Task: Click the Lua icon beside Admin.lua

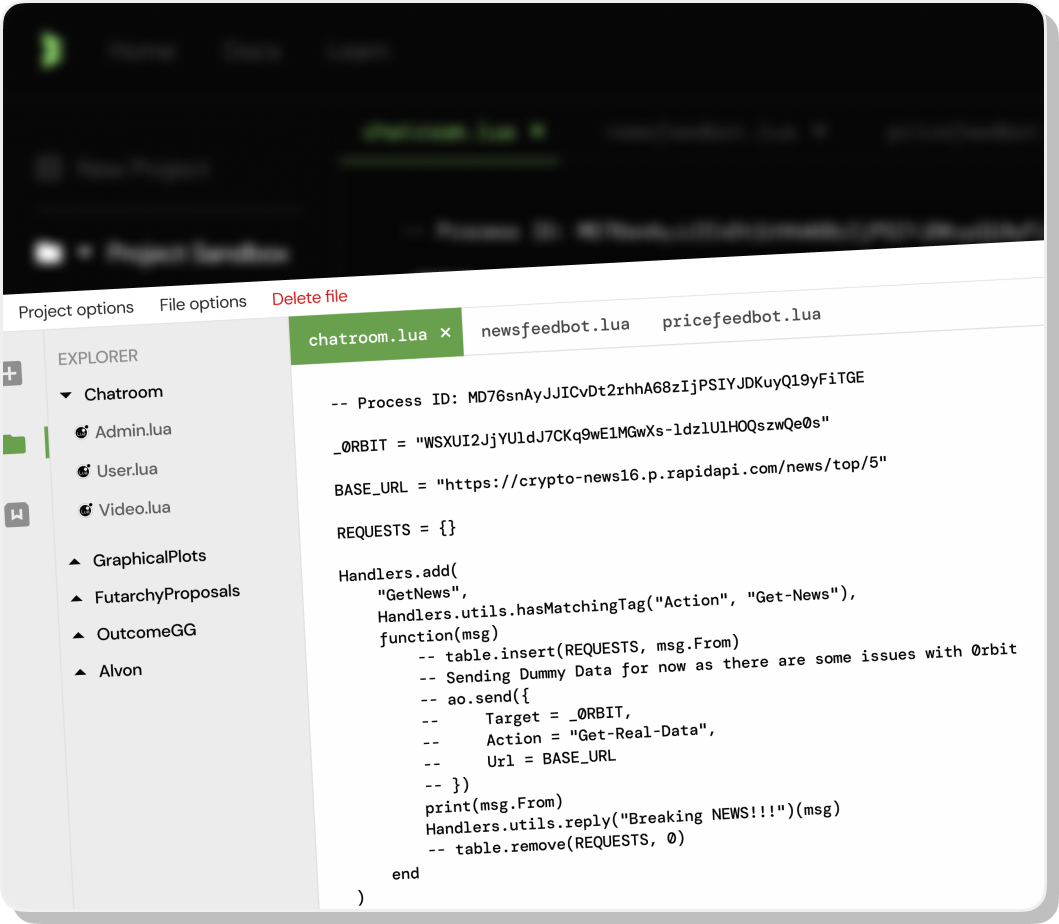Action: 82,431
